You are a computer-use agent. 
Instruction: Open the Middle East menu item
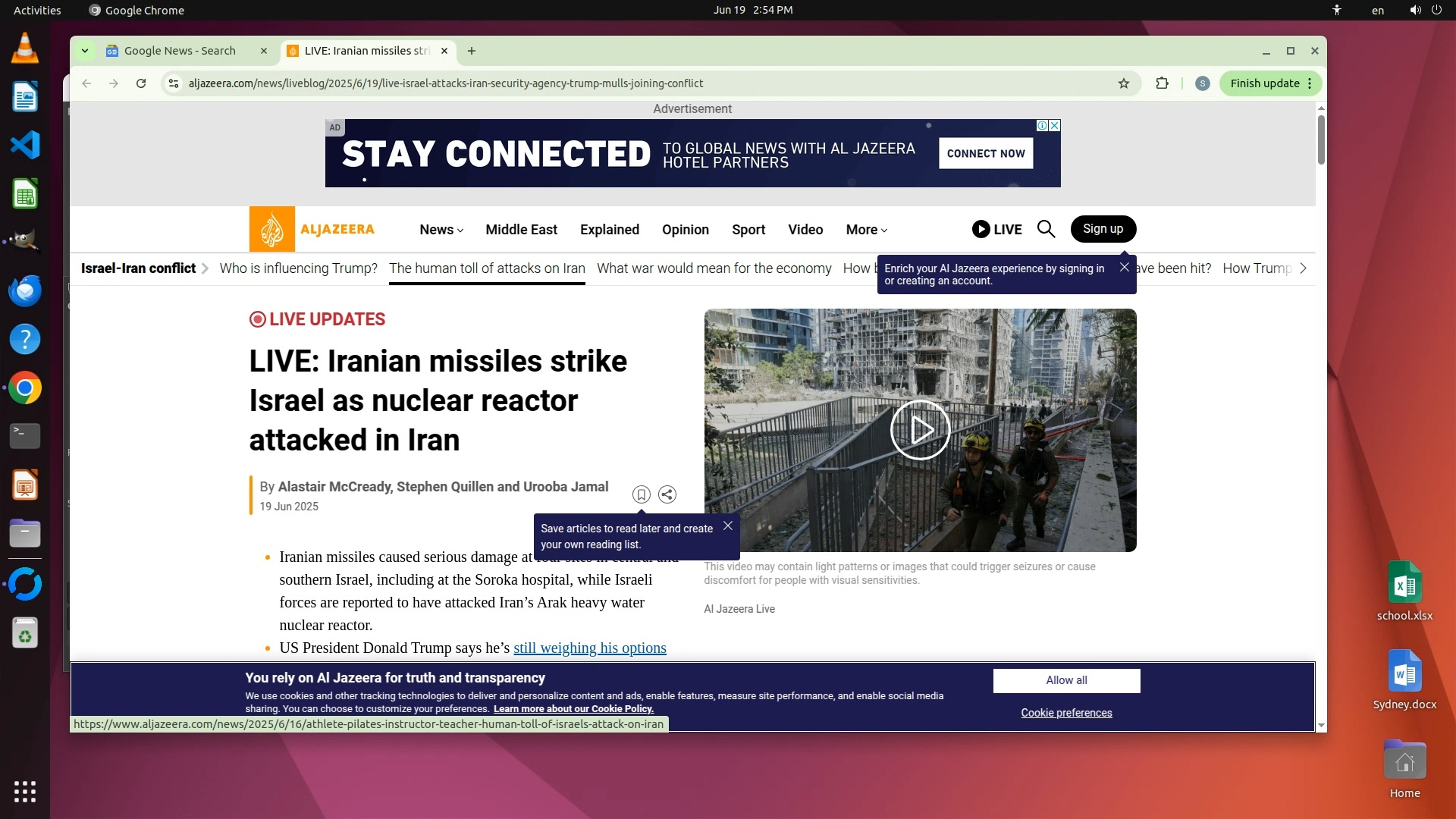point(521,230)
